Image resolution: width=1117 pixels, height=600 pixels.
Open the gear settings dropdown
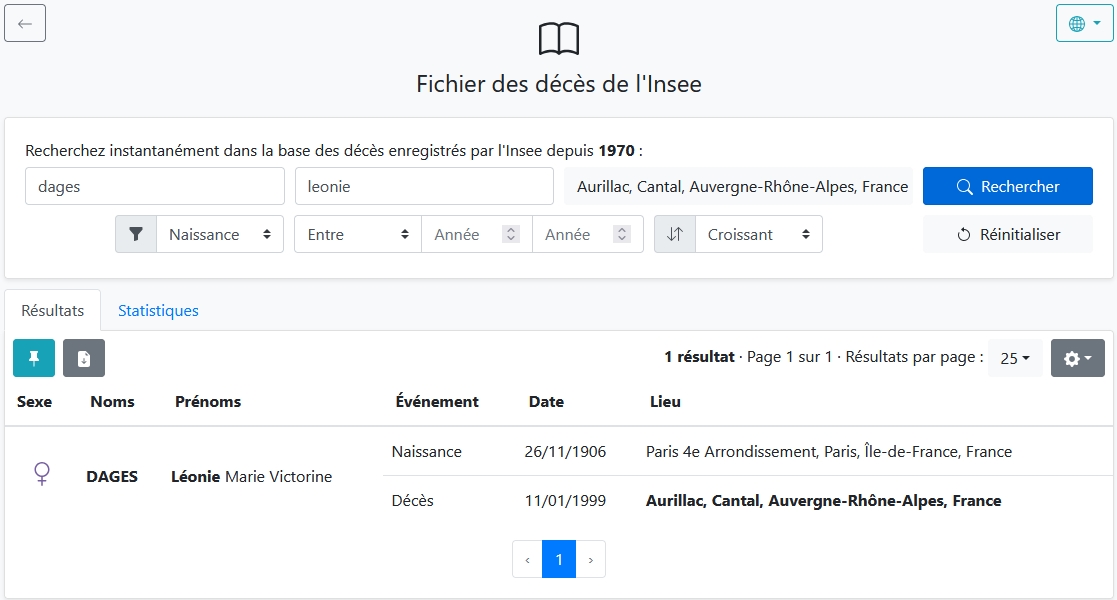[x=1077, y=358]
